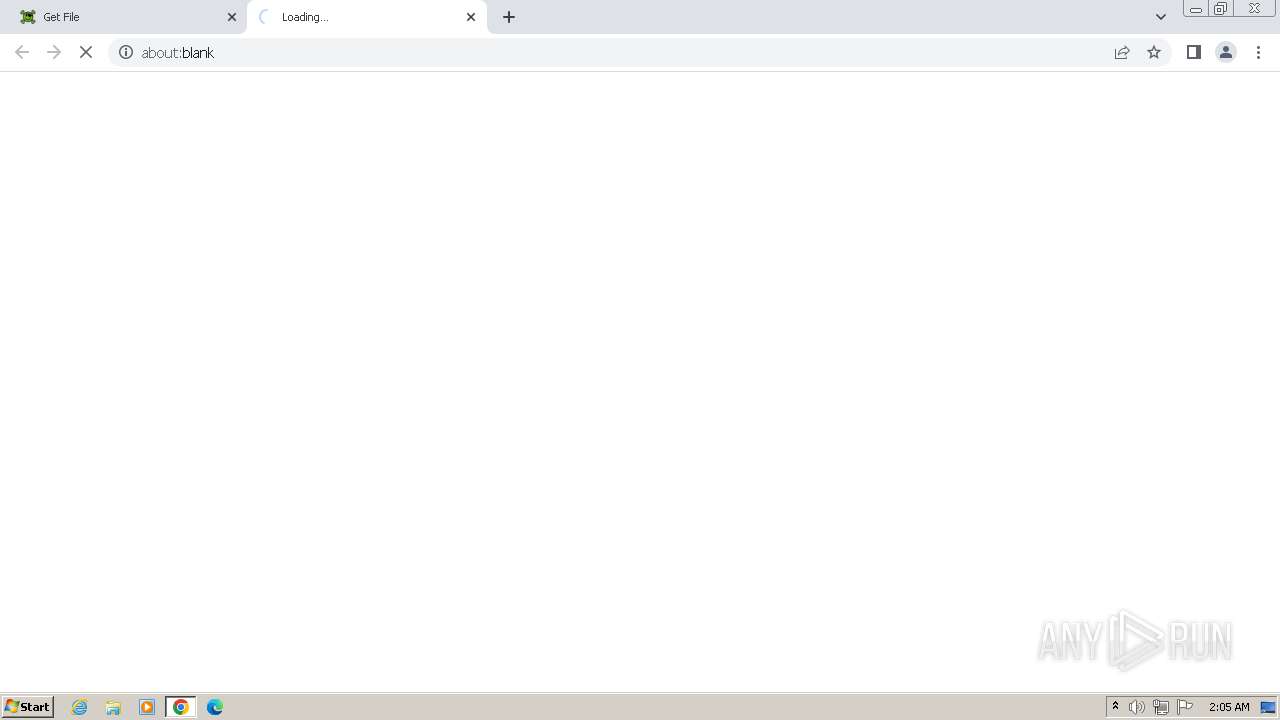This screenshot has height=720, width=1280.
Task: Share this page icon
Action: point(1122,52)
